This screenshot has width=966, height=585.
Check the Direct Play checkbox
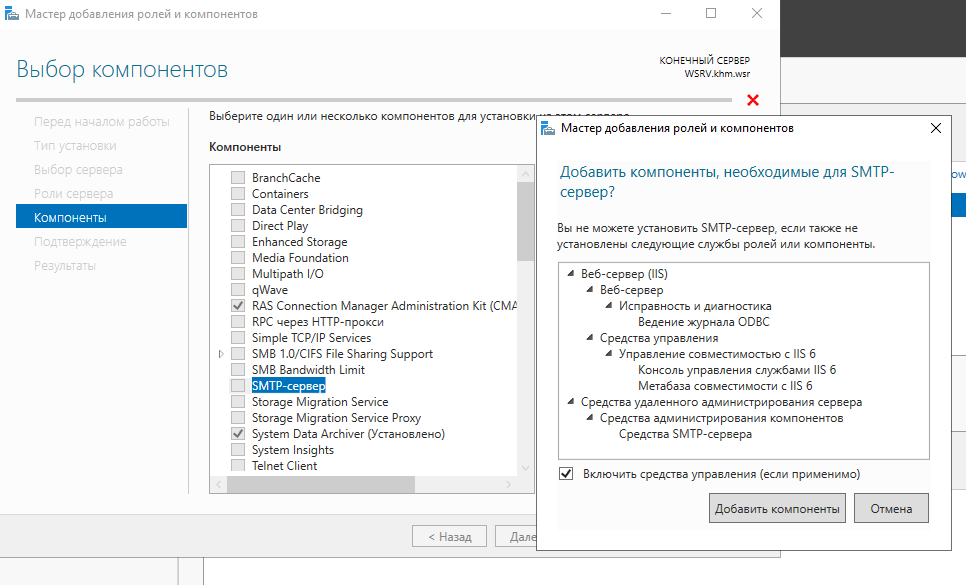238,225
